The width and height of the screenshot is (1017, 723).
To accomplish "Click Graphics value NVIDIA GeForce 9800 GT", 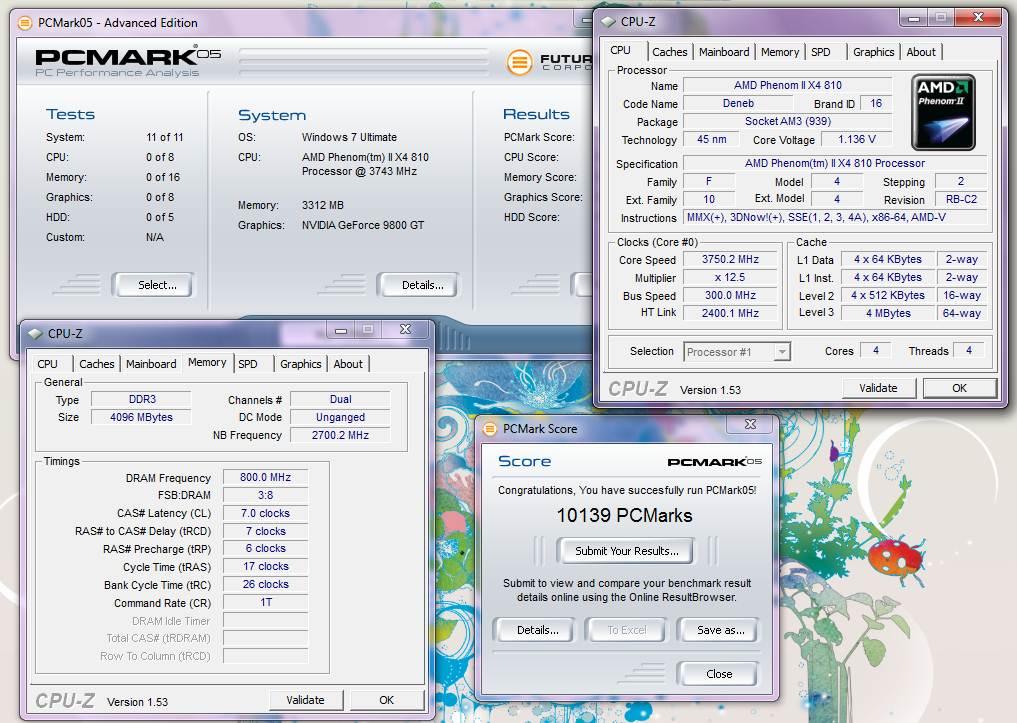I will [363, 225].
